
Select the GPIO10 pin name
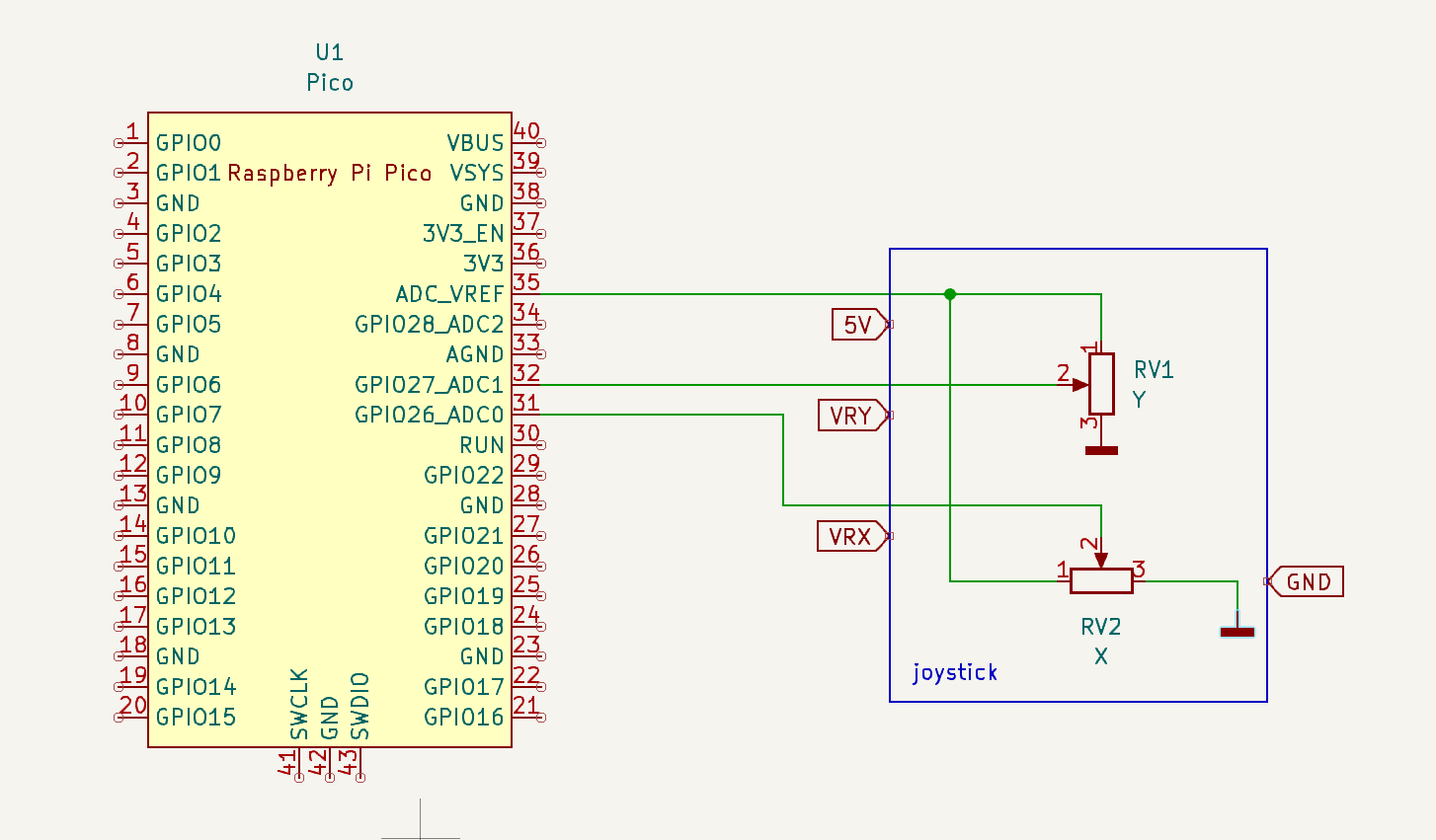[x=197, y=536]
